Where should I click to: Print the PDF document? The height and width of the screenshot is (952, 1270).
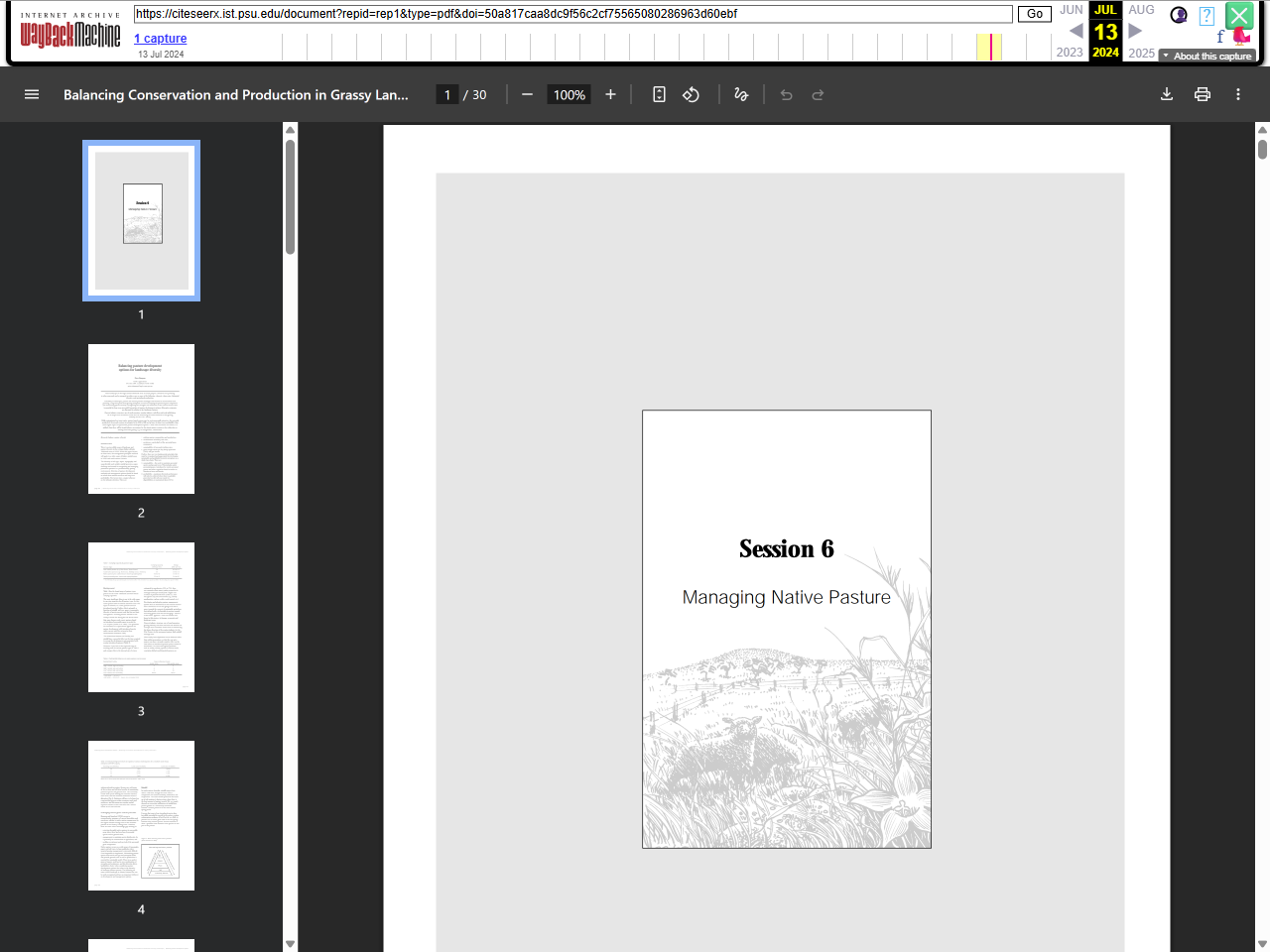[x=1203, y=95]
